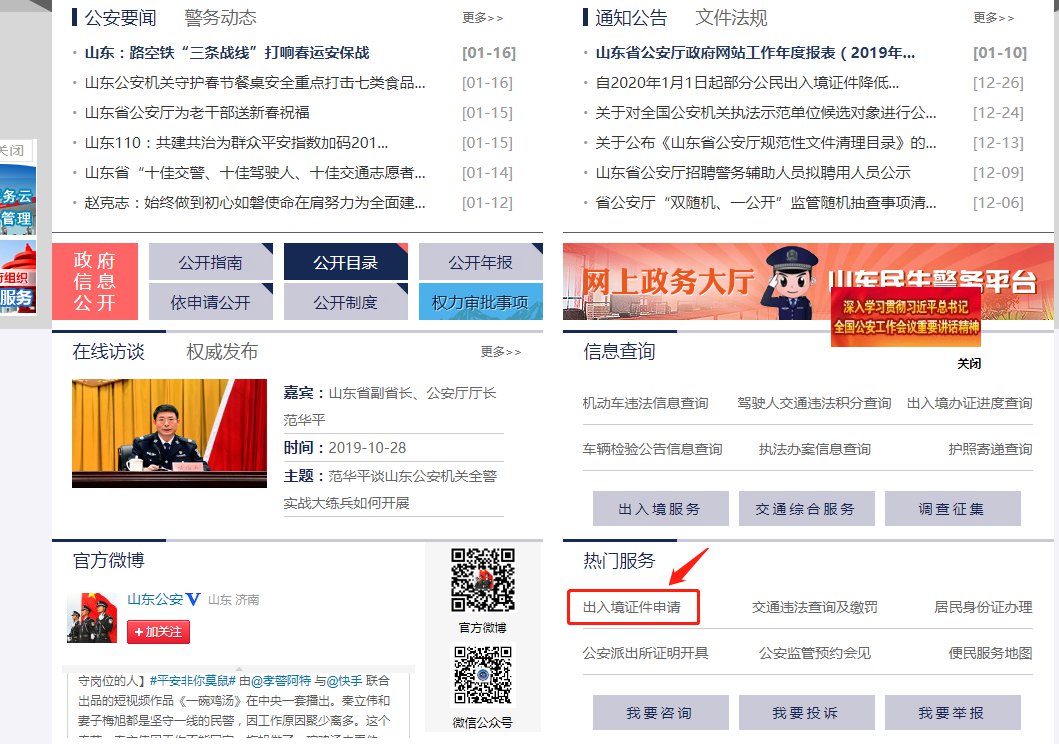Open 公安监管预约会见 service

tap(815, 653)
